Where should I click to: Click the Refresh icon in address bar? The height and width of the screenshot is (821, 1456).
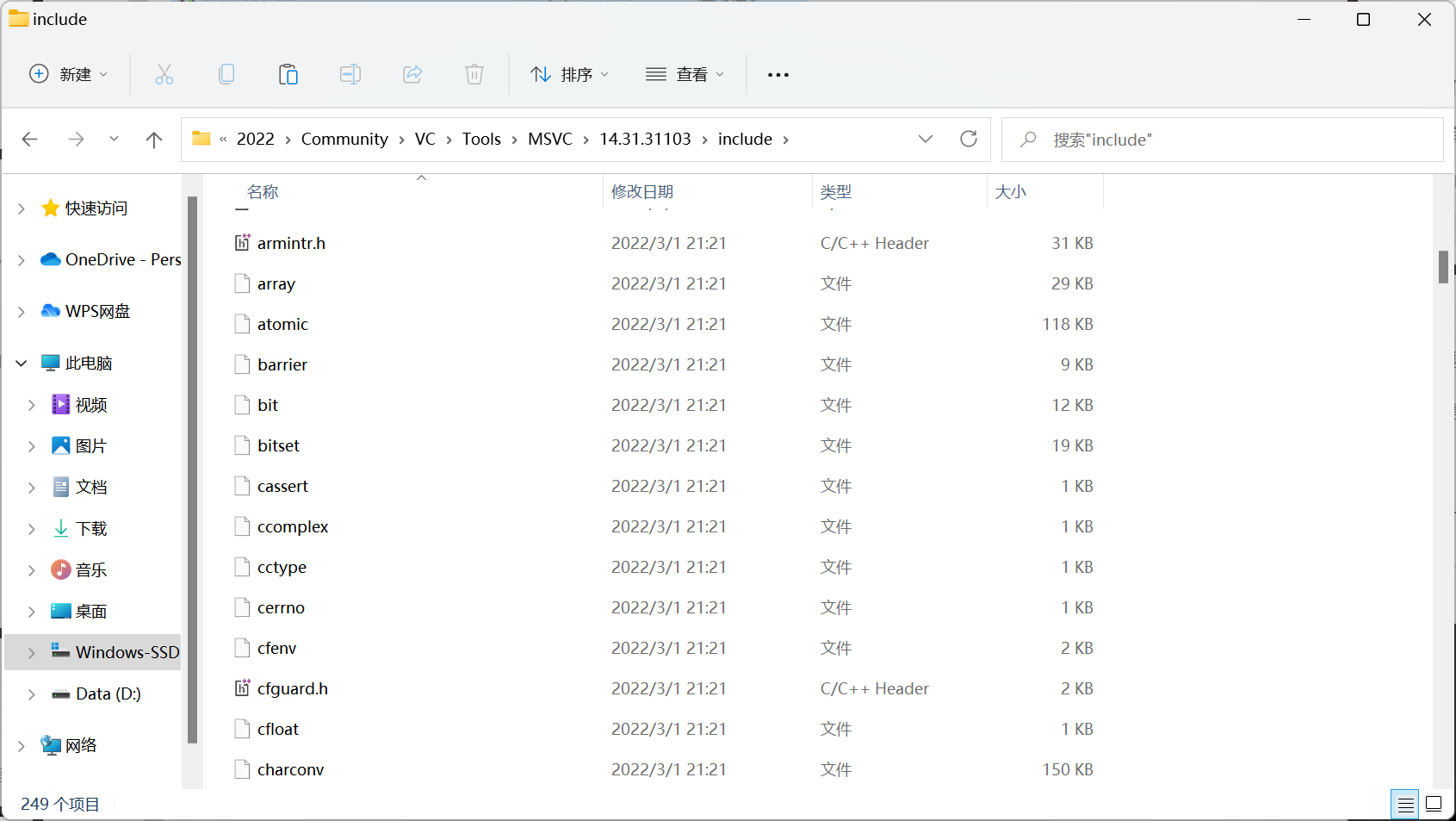969,139
